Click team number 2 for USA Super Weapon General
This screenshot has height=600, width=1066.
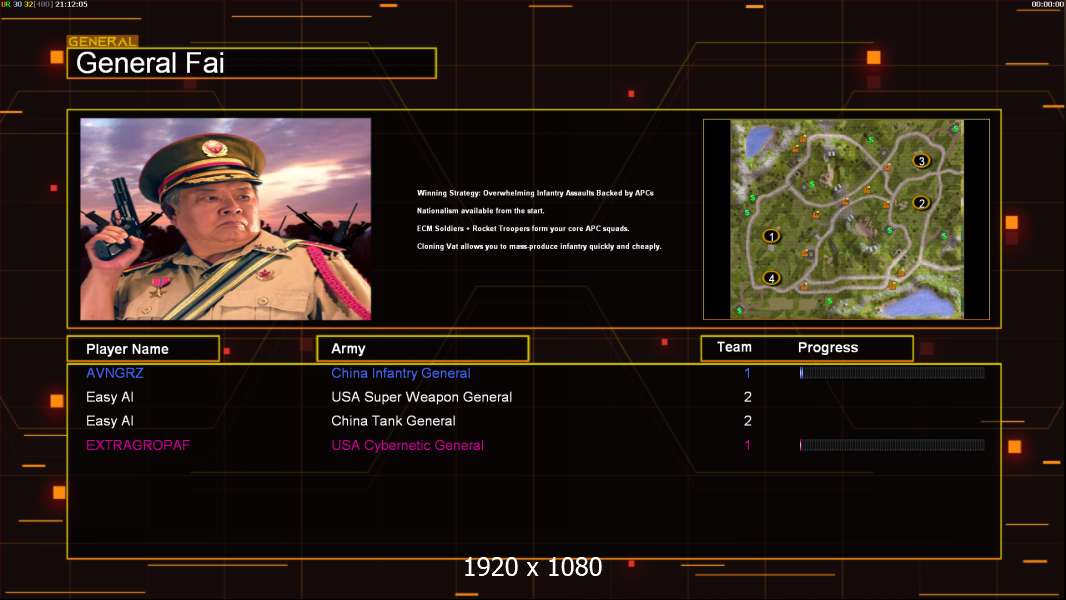click(747, 397)
